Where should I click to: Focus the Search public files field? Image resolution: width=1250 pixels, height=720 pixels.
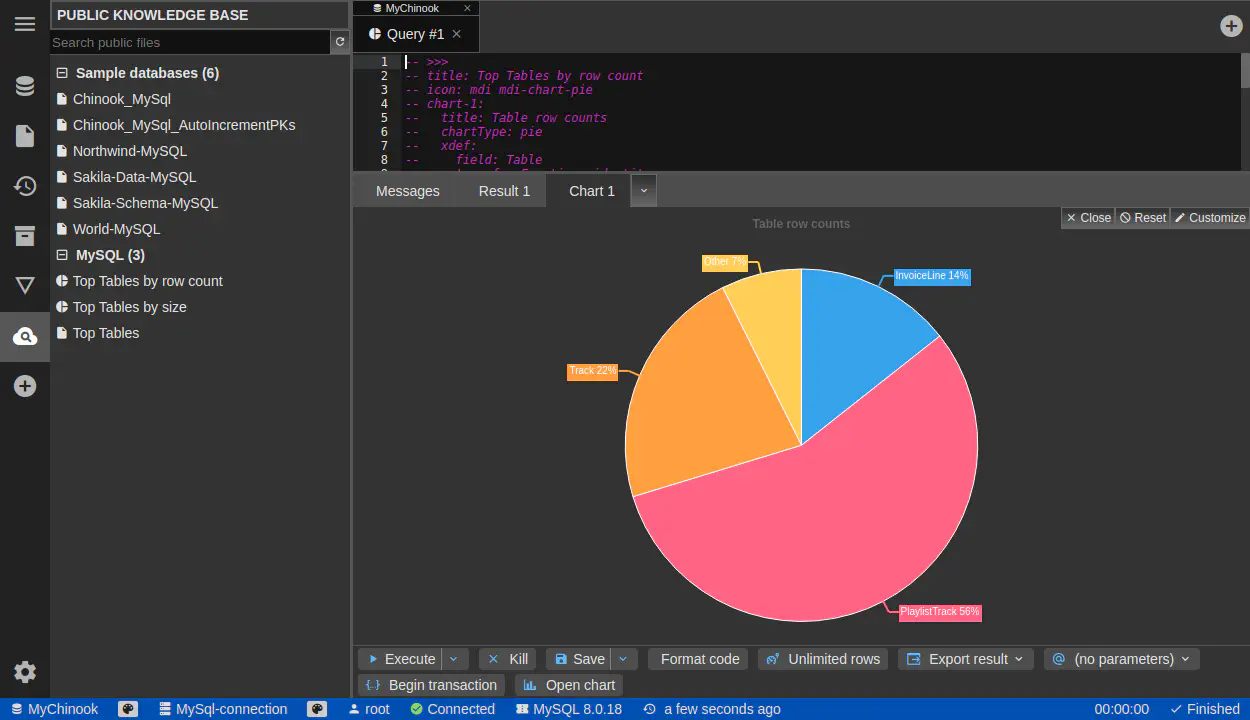pyautogui.click(x=190, y=42)
